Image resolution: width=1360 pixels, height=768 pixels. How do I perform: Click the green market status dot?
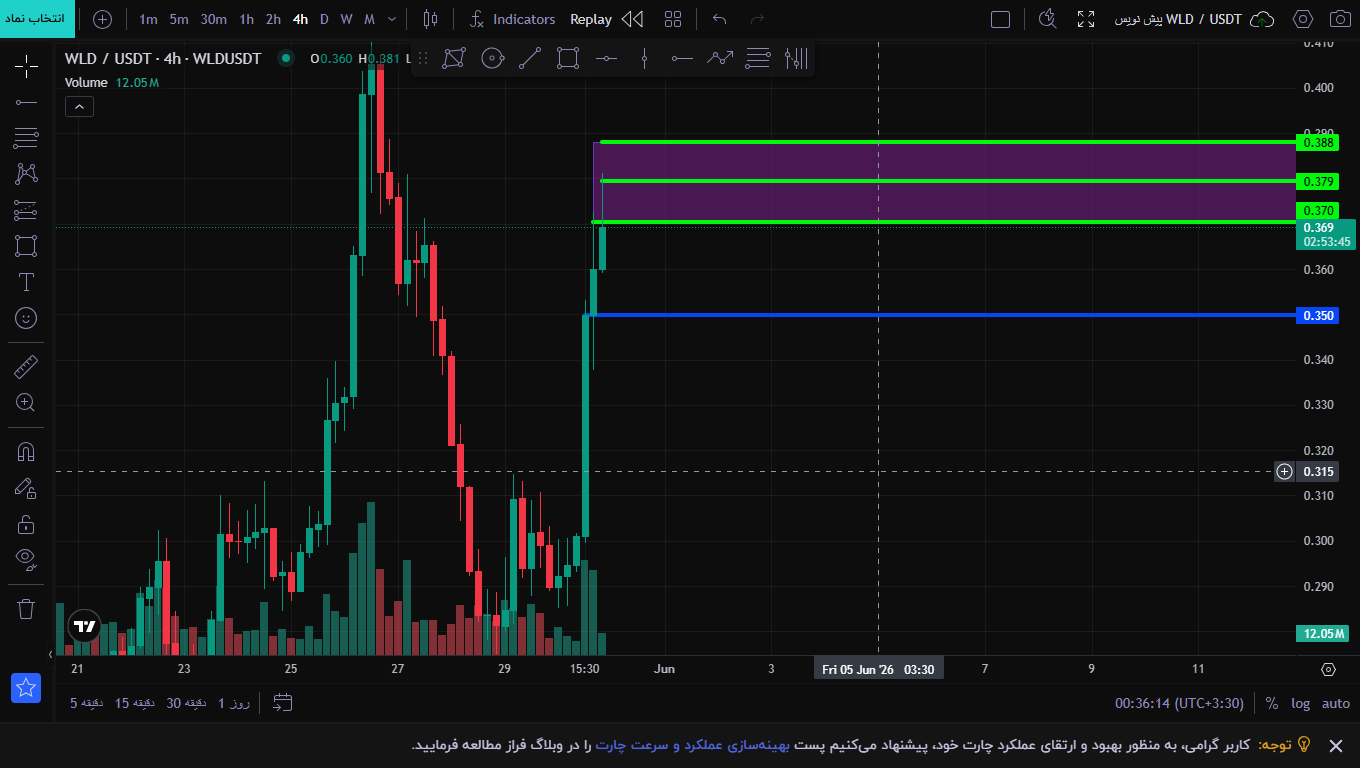pyautogui.click(x=286, y=58)
